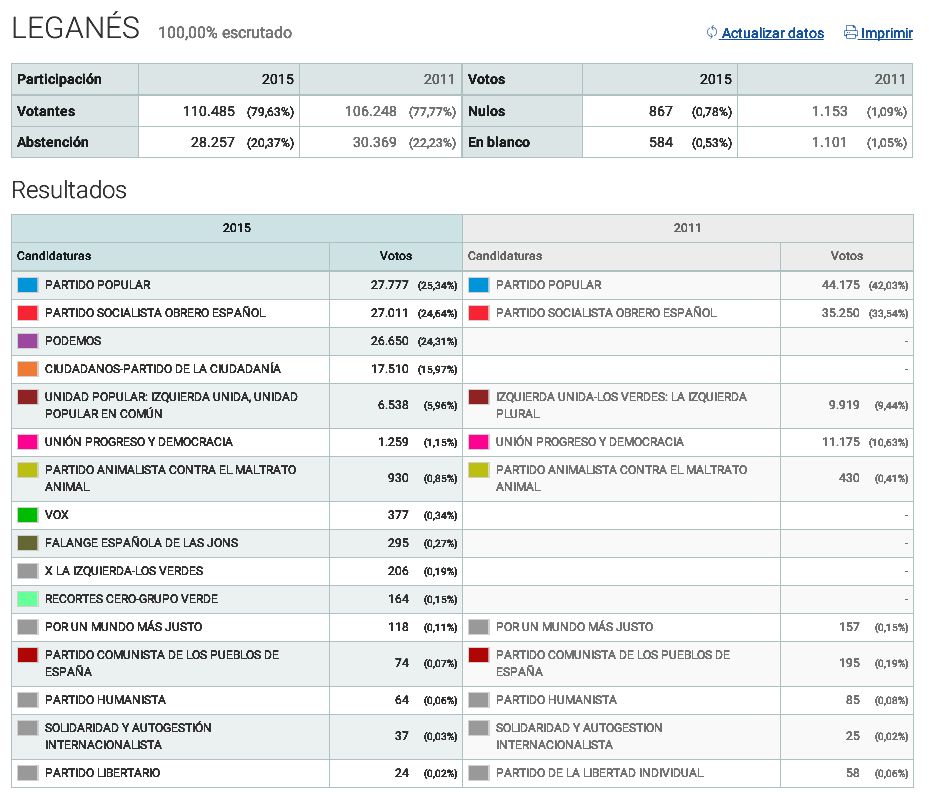Click the 9.919 Izquierda Unida 2011 votes
The image size is (929, 803).
[x=844, y=405]
